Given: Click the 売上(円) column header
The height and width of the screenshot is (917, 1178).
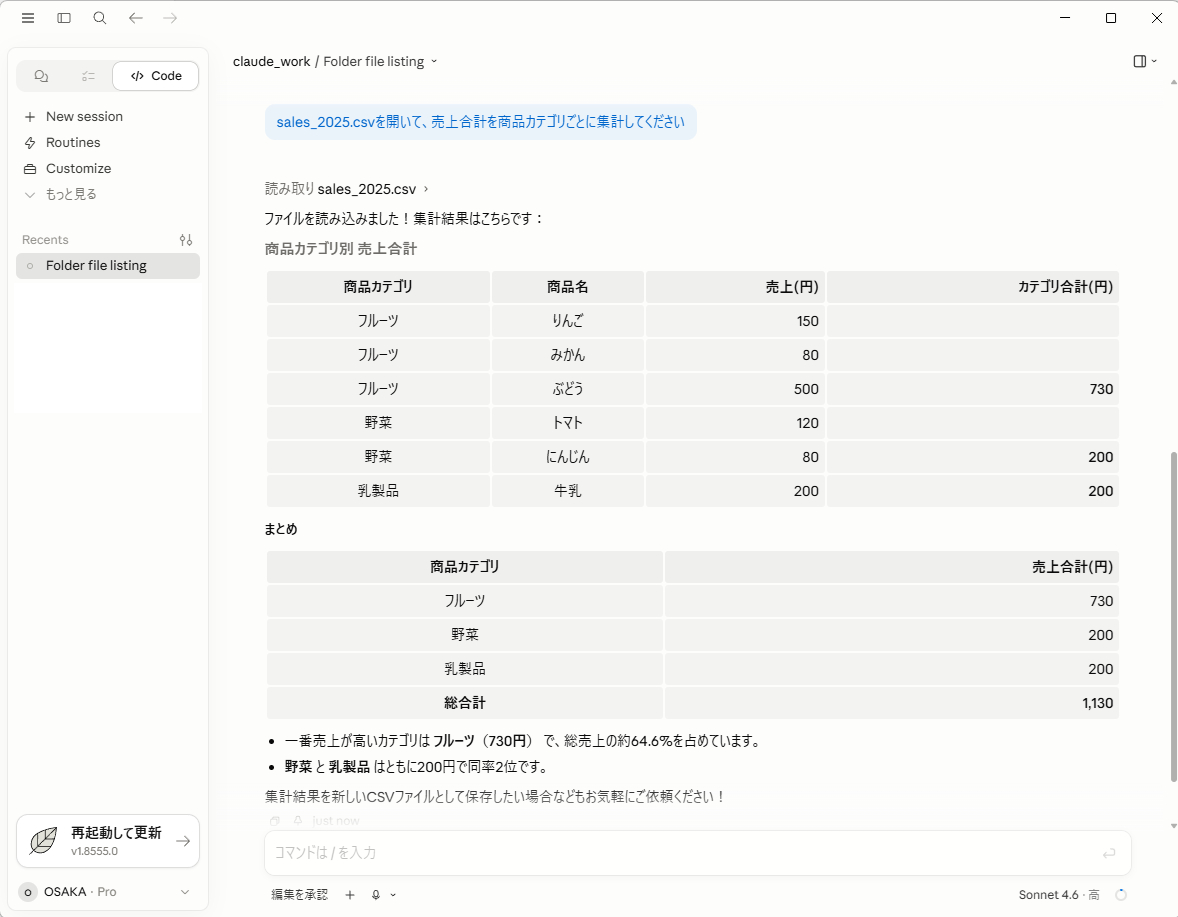Looking at the screenshot, I should click(x=735, y=287).
